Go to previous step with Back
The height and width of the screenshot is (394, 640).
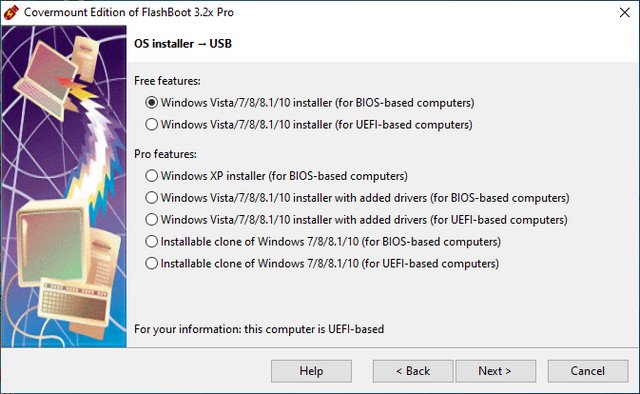[x=413, y=371]
